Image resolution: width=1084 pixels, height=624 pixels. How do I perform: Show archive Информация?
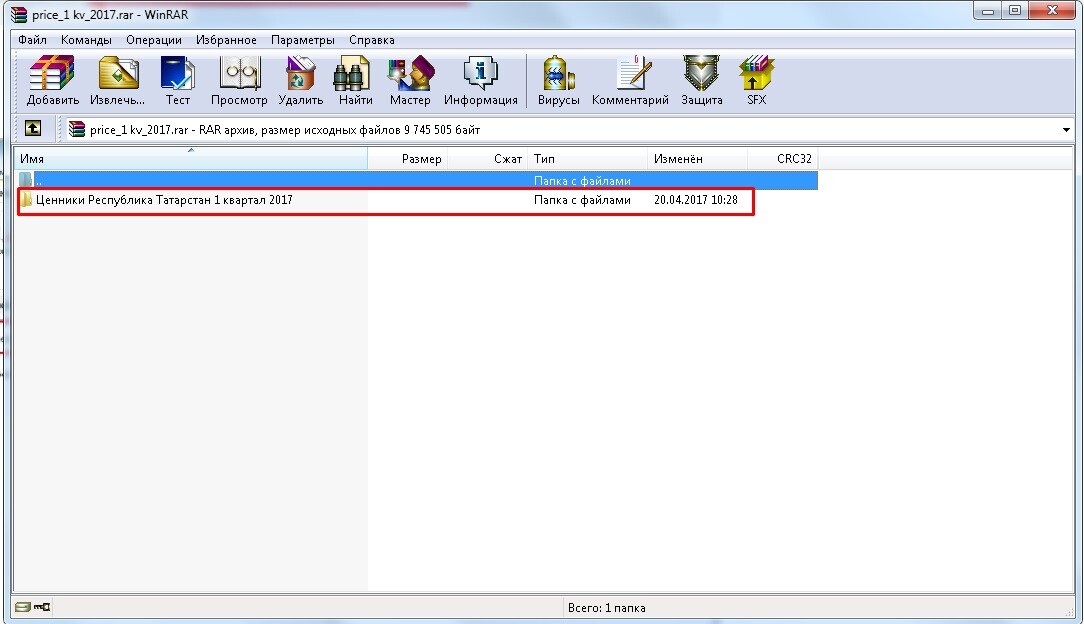[480, 80]
